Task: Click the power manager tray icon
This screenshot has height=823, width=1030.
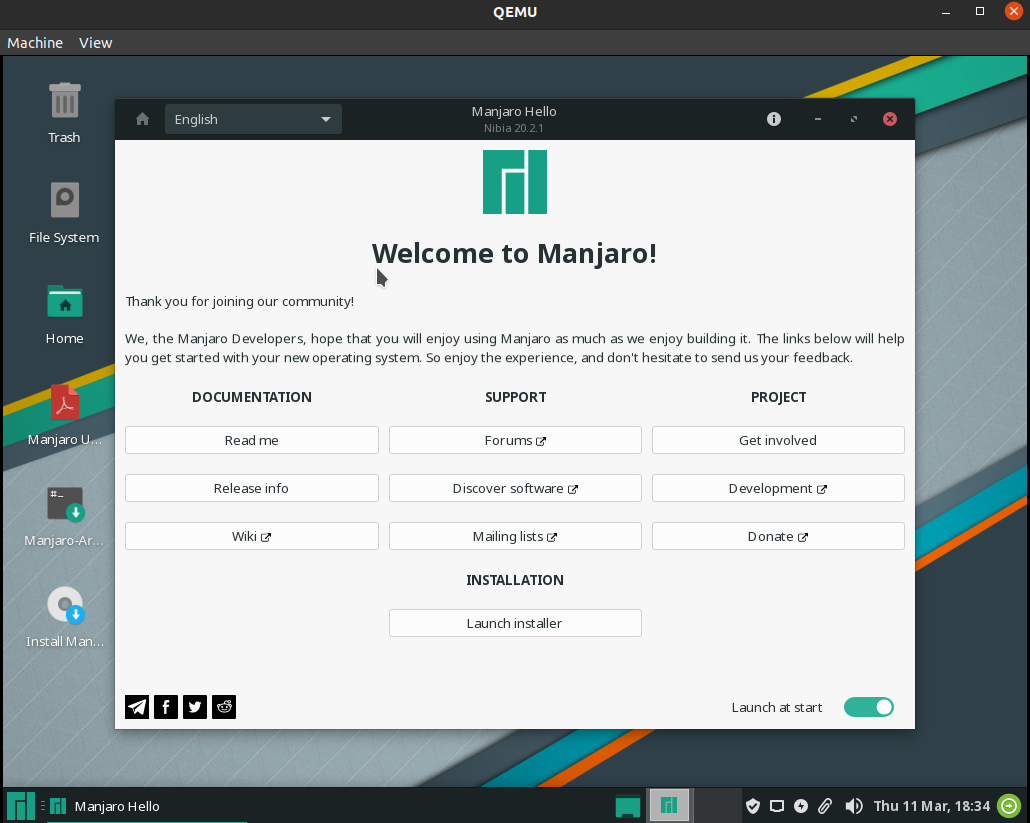Action: pos(800,805)
